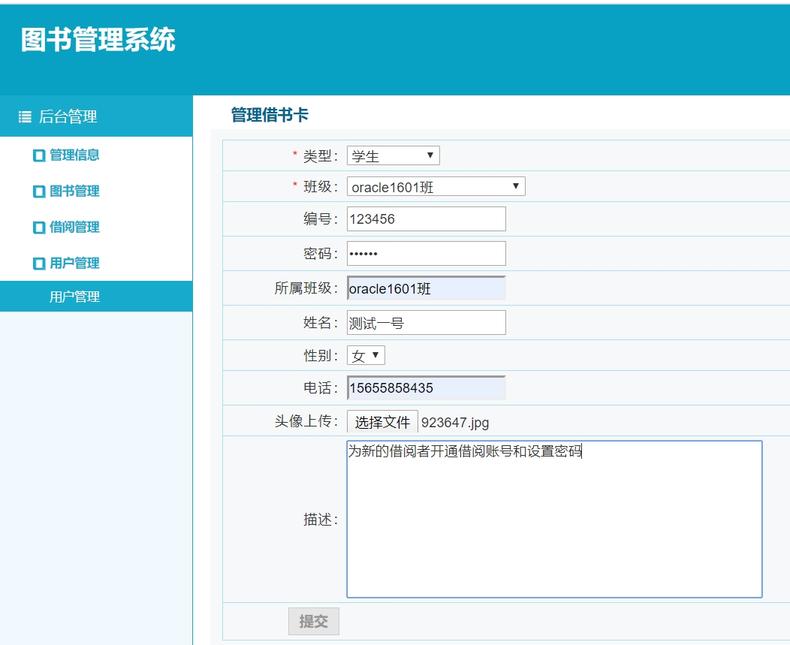Click the square icon next to 管理信息
The width and height of the screenshot is (790, 645).
click(x=39, y=155)
